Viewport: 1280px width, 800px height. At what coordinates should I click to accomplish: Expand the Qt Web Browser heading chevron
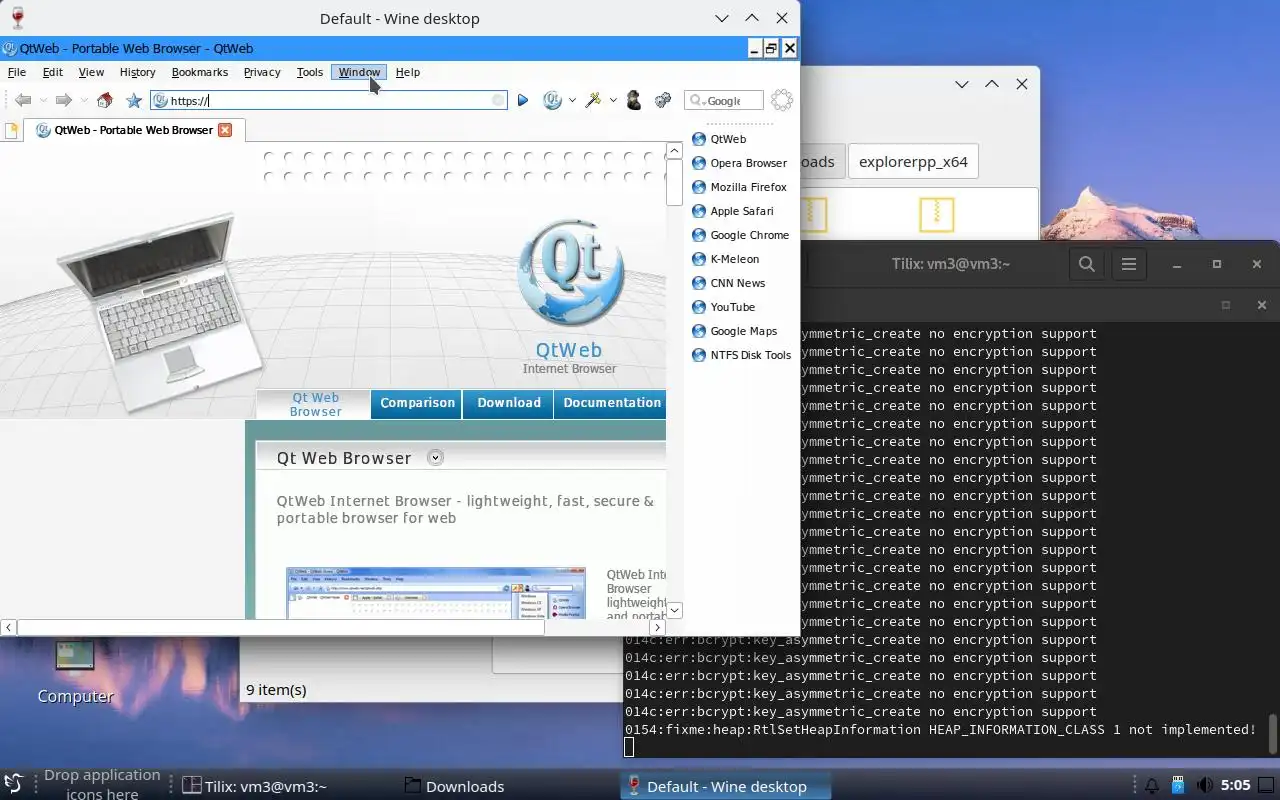[x=435, y=457]
